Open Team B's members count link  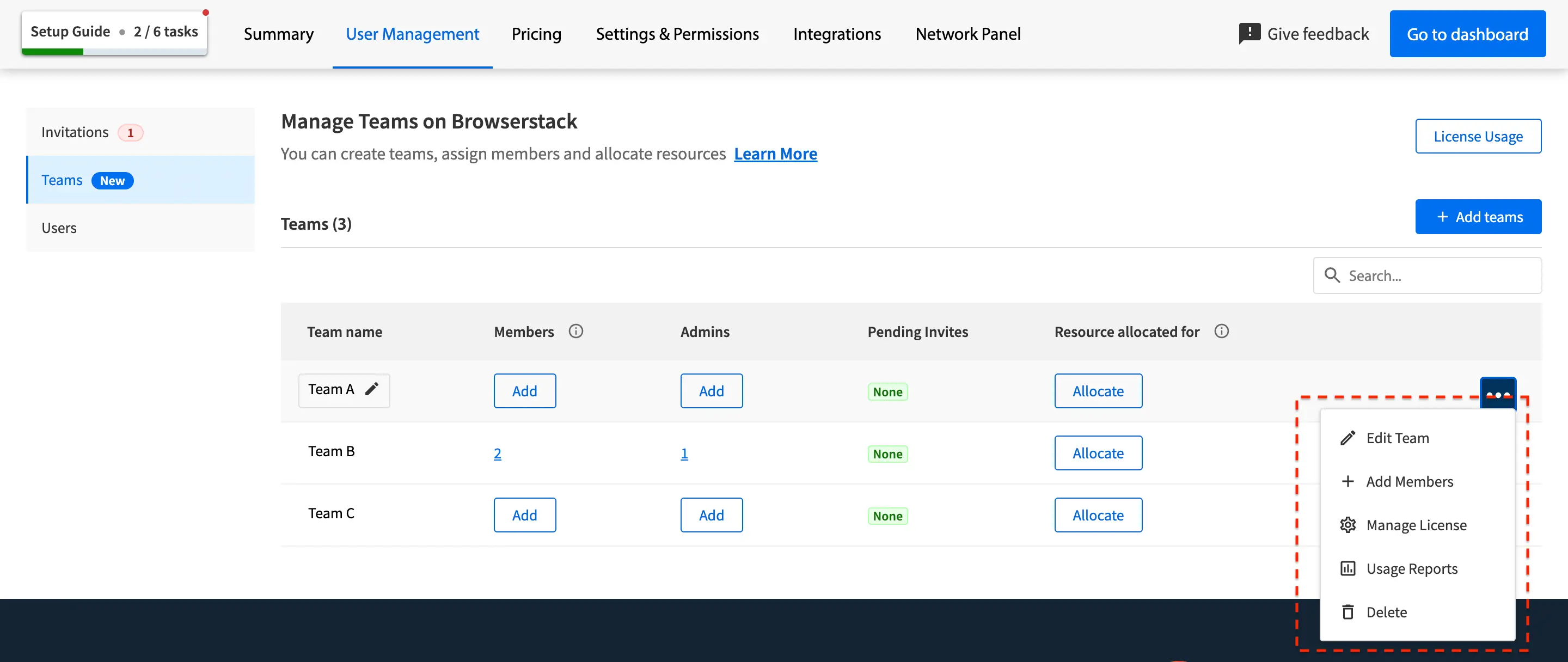click(x=497, y=453)
